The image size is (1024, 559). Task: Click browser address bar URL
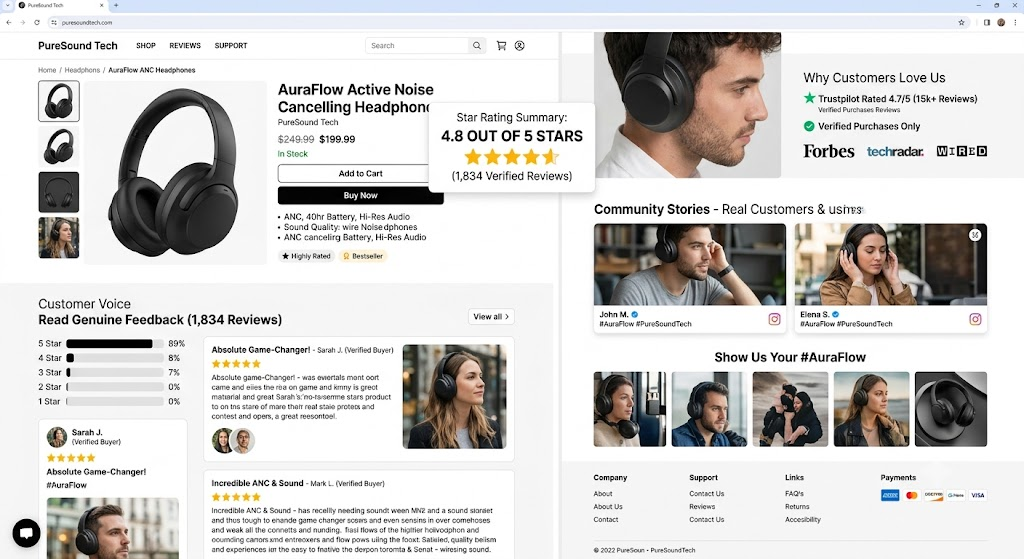click(87, 22)
